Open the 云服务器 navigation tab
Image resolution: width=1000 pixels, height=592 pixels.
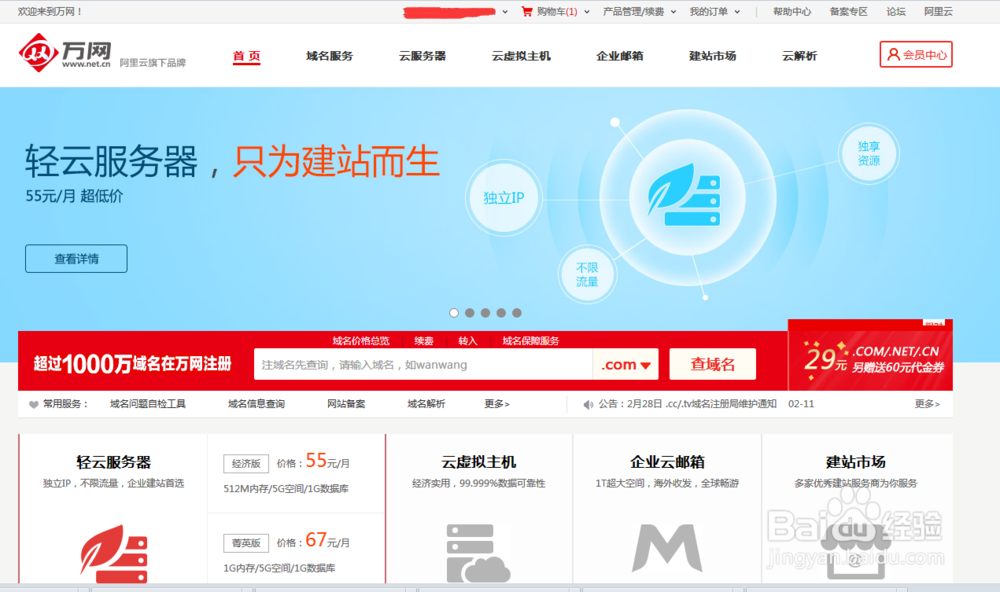[x=422, y=56]
